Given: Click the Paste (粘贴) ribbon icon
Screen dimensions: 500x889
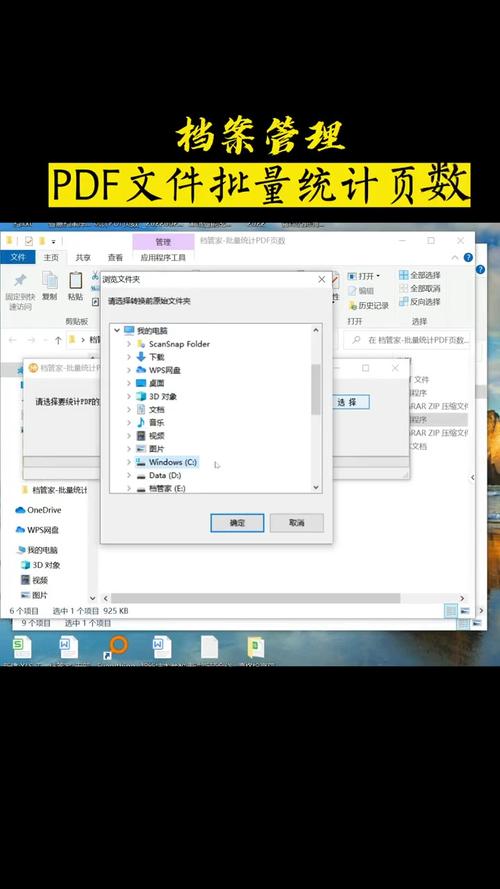Looking at the screenshot, I should [75, 280].
